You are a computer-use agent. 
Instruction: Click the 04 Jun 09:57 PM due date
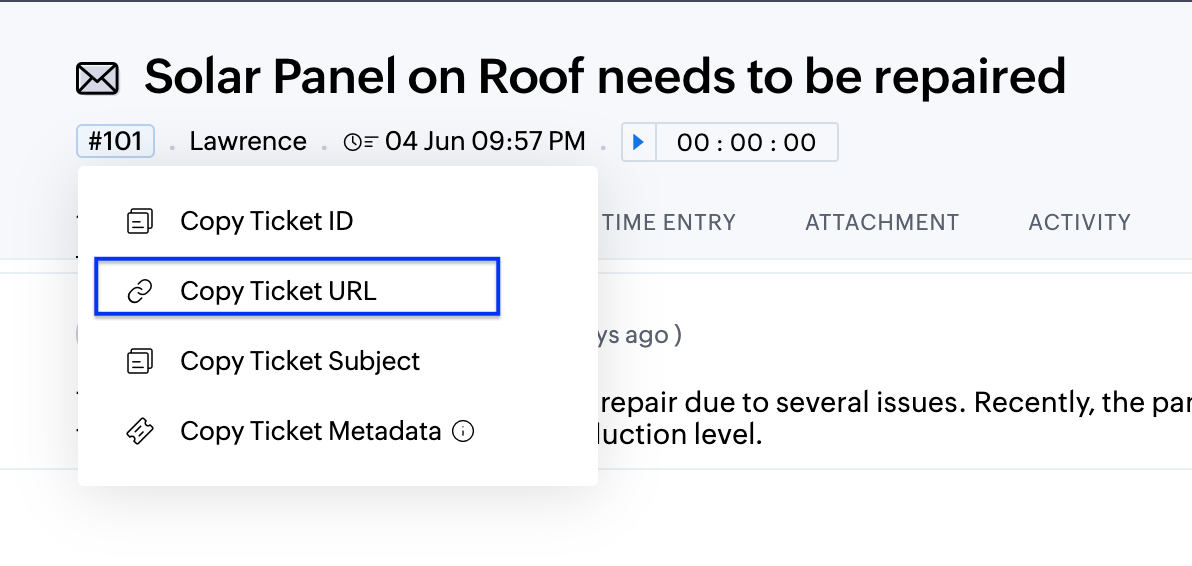coord(485,142)
